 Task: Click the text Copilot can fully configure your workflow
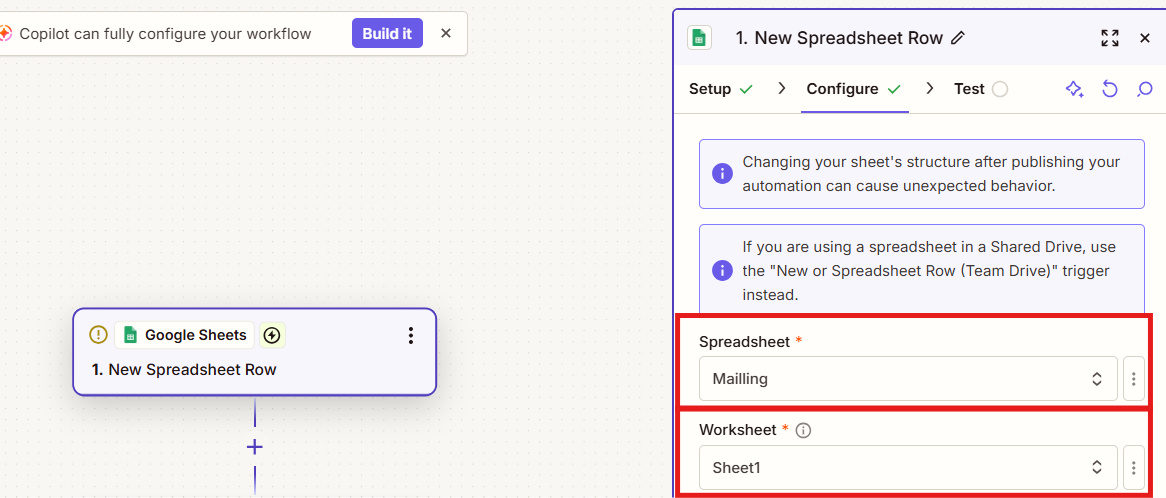pyautogui.click(x=165, y=33)
